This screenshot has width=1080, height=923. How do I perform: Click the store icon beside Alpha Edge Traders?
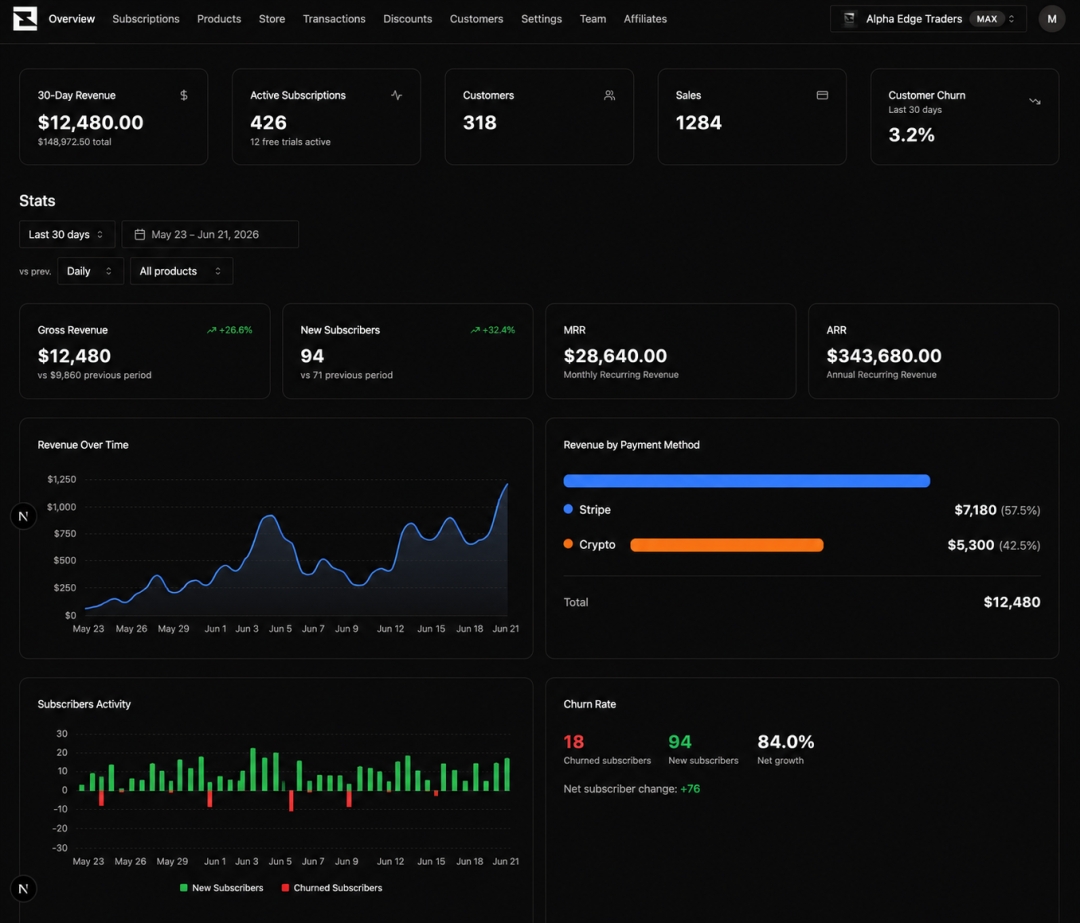click(x=849, y=19)
